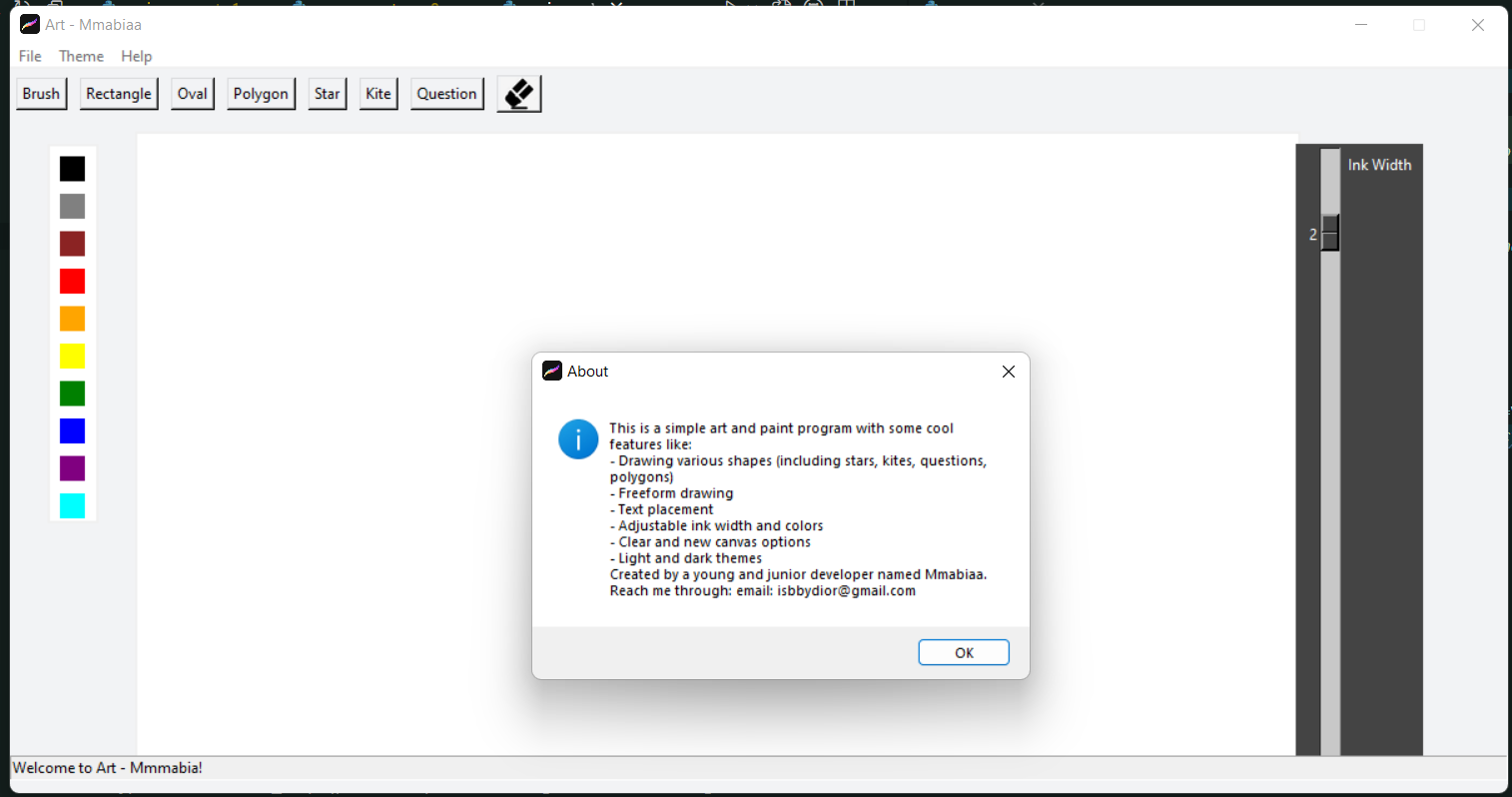The image size is (1512, 797).
Task: Click the 'Light and dark themes' line
Action: [686, 558]
